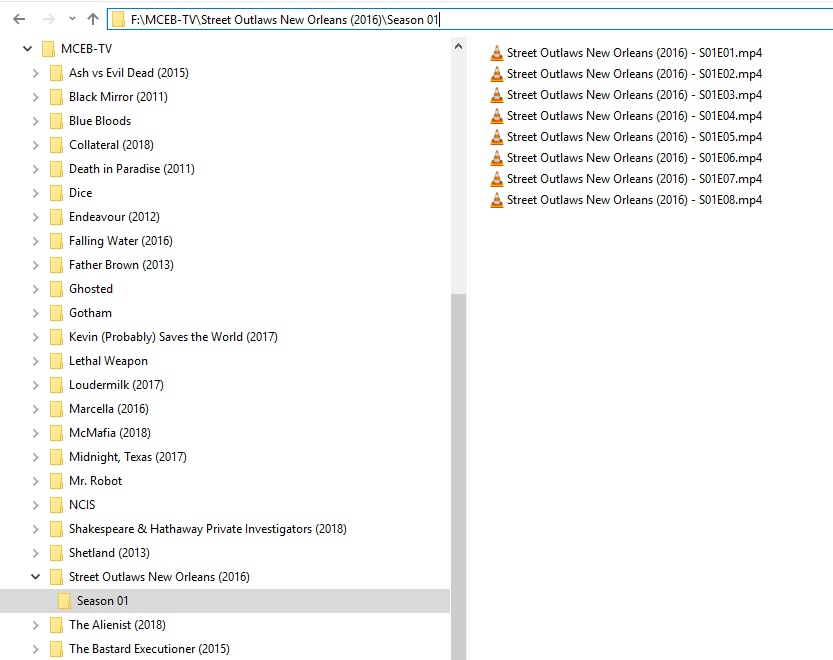Click the tree pane scrollbar thumb
The height and width of the screenshot is (660, 833).
point(458,476)
